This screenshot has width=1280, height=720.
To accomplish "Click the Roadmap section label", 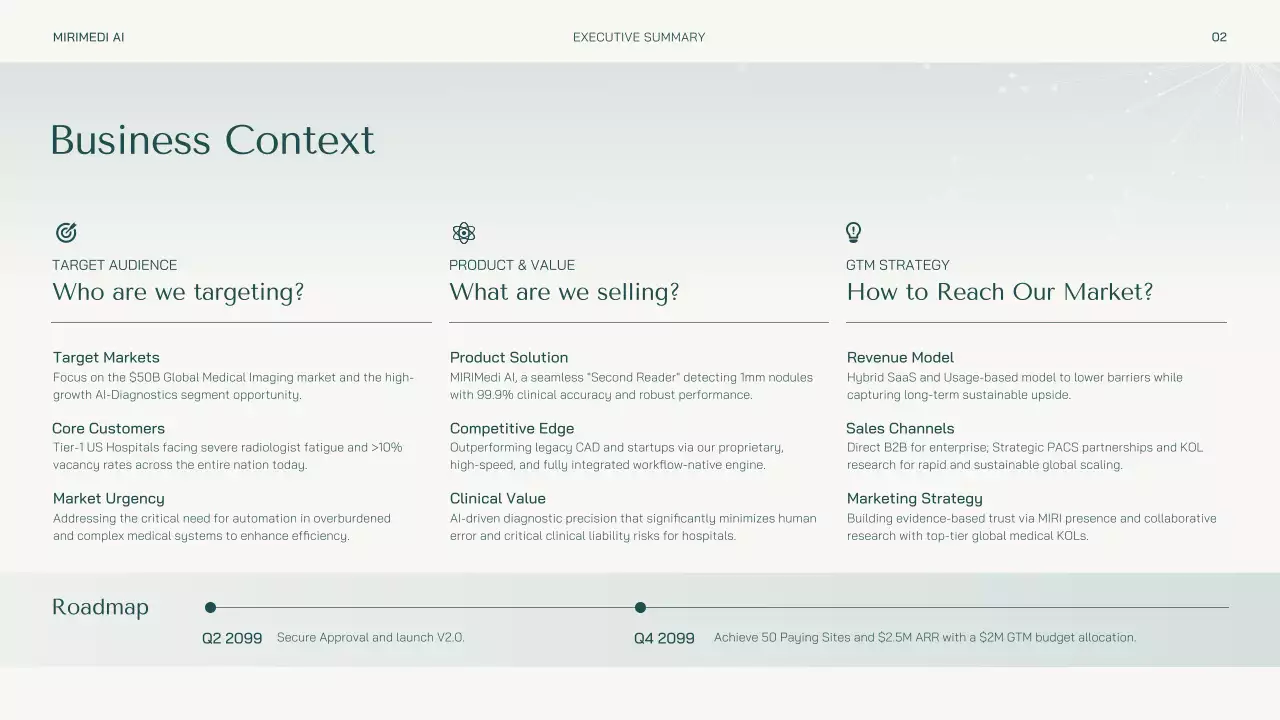I will coord(100,607).
